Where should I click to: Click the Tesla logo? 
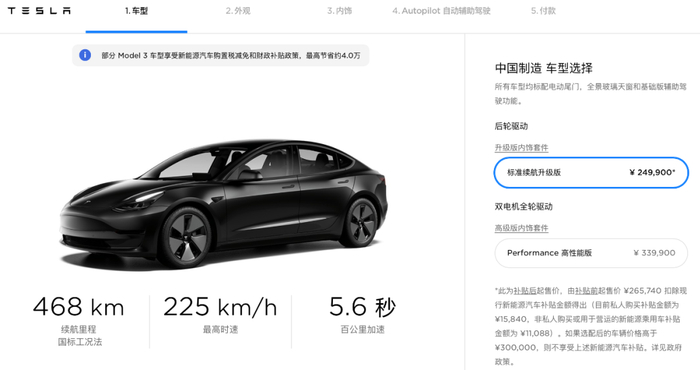(39, 11)
